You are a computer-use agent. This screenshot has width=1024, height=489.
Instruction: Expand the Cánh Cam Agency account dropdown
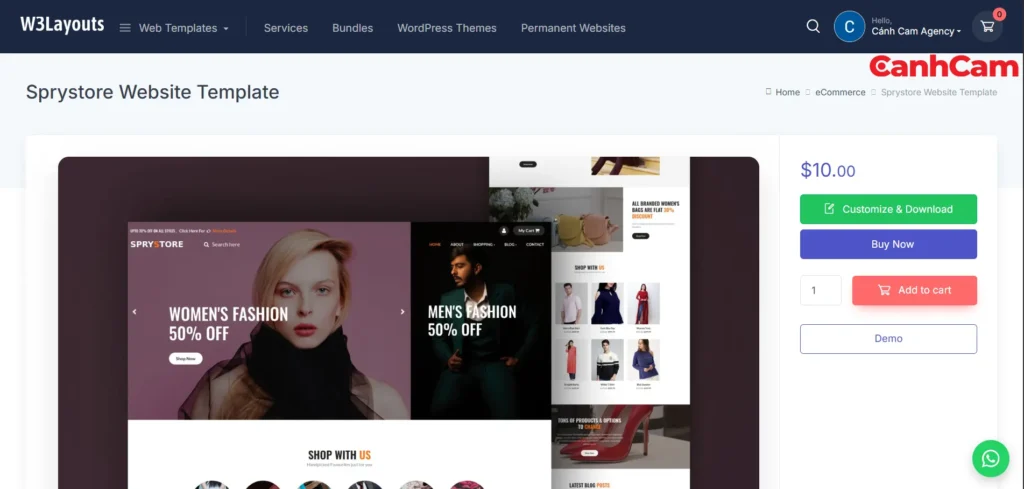[x=916, y=31]
